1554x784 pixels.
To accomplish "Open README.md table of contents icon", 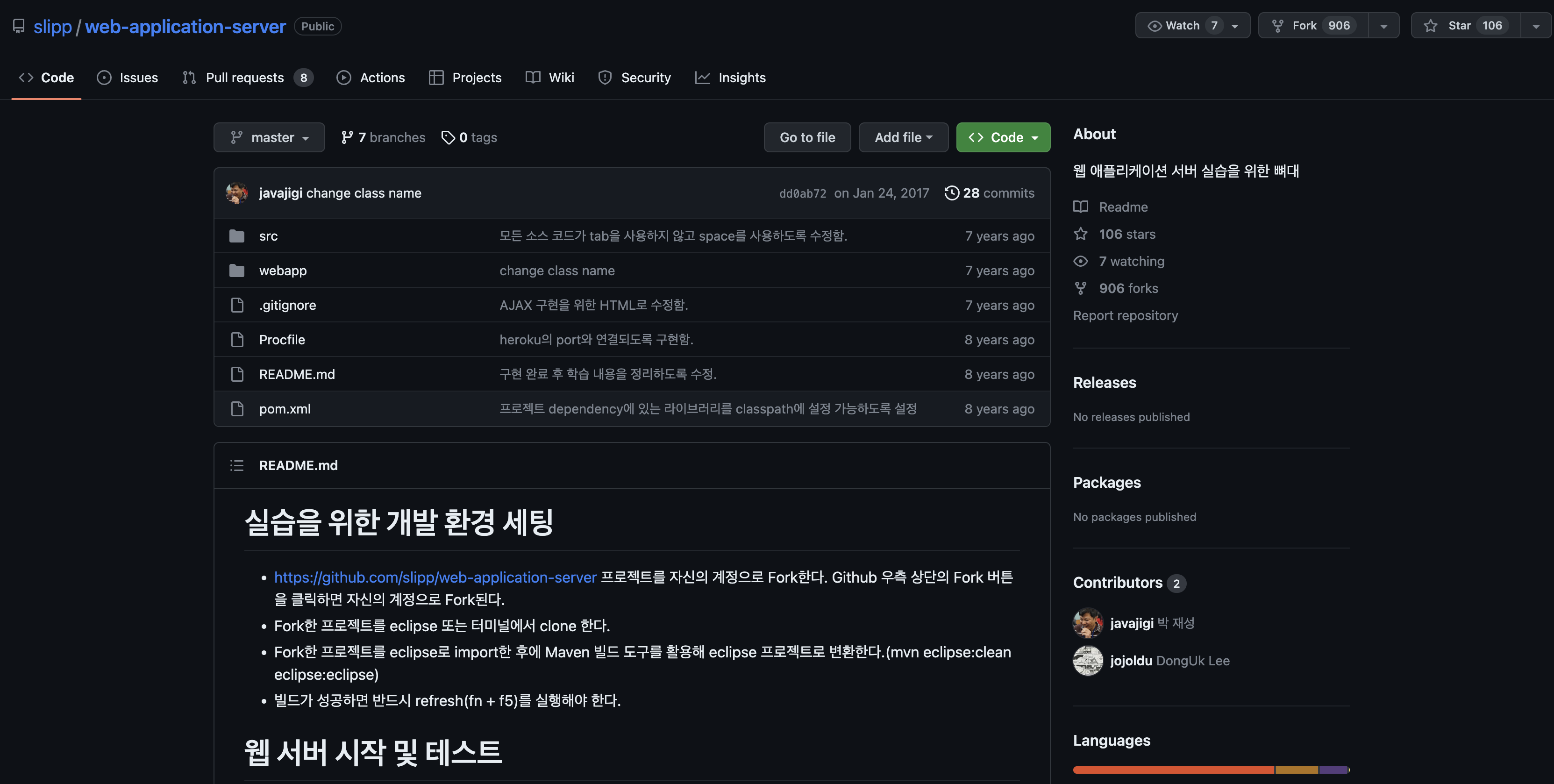I will (236, 465).
